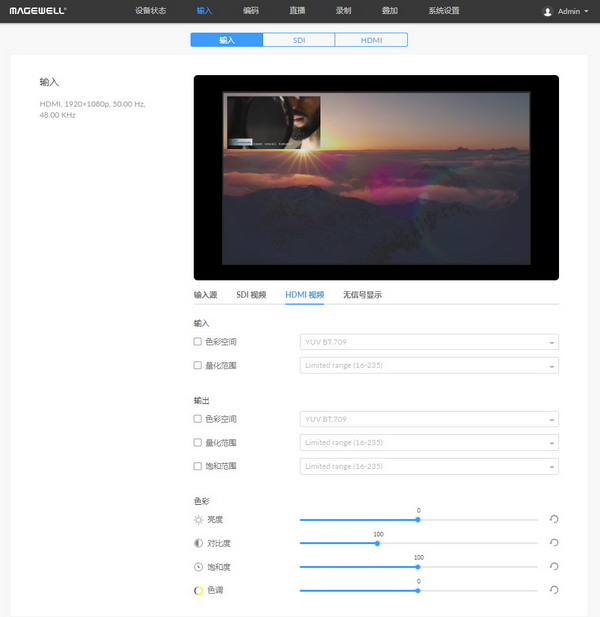Open the Admin account dropdown arrow
Screen dimensions: 600x617
(x=586, y=12)
